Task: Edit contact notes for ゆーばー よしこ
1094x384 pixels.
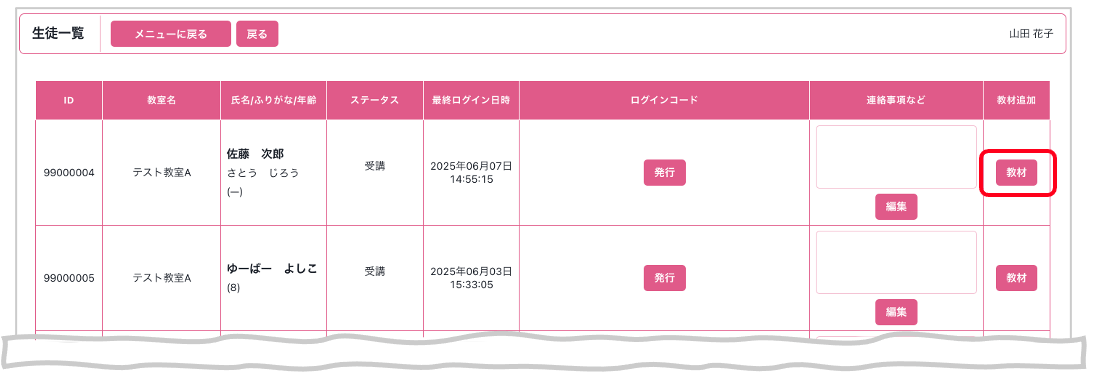Action: 896,312
